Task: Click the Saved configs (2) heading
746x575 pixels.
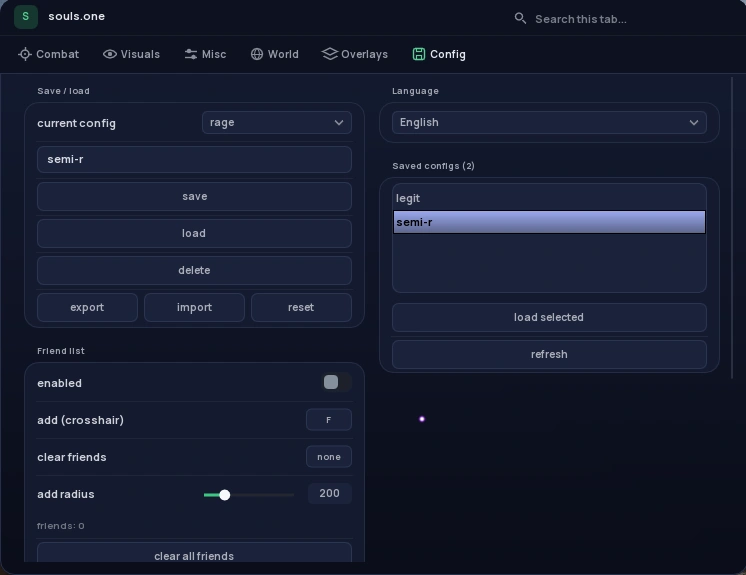Action: coord(433,166)
